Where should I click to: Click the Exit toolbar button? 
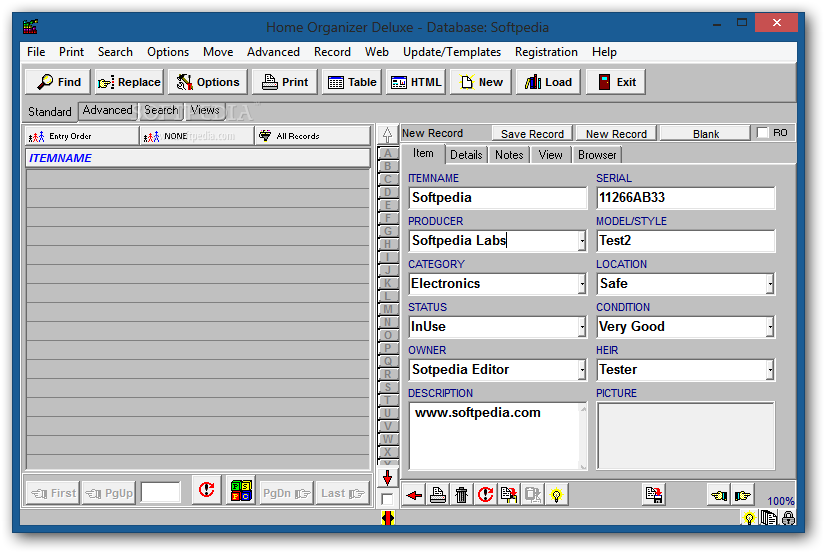[616, 82]
